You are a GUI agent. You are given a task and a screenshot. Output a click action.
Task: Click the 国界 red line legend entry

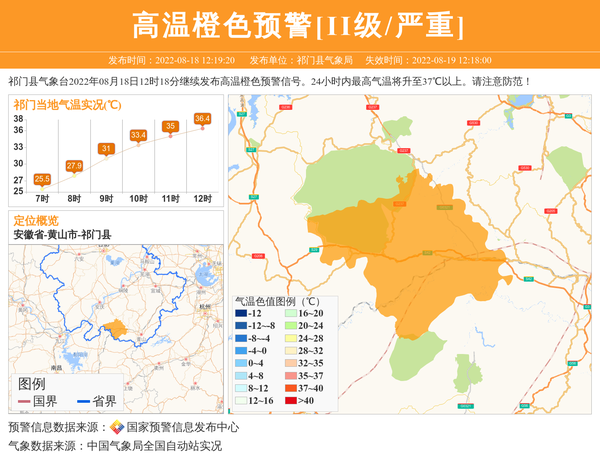tap(39, 401)
